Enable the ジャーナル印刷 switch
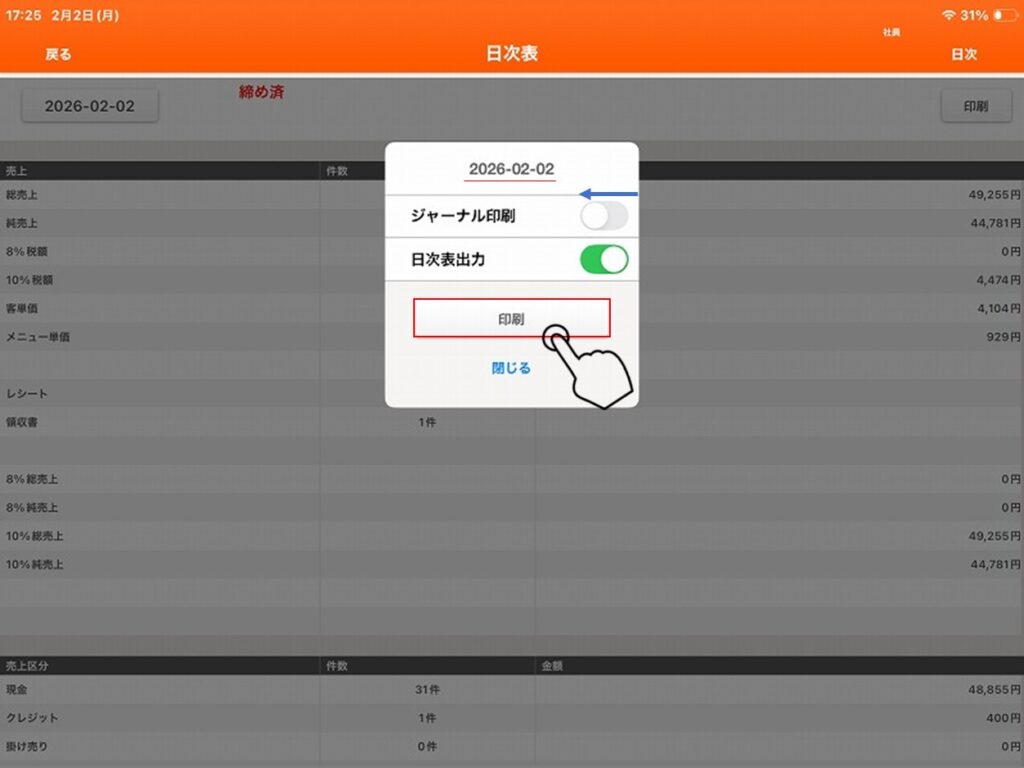The width and height of the screenshot is (1024, 768). pos(604,215)
